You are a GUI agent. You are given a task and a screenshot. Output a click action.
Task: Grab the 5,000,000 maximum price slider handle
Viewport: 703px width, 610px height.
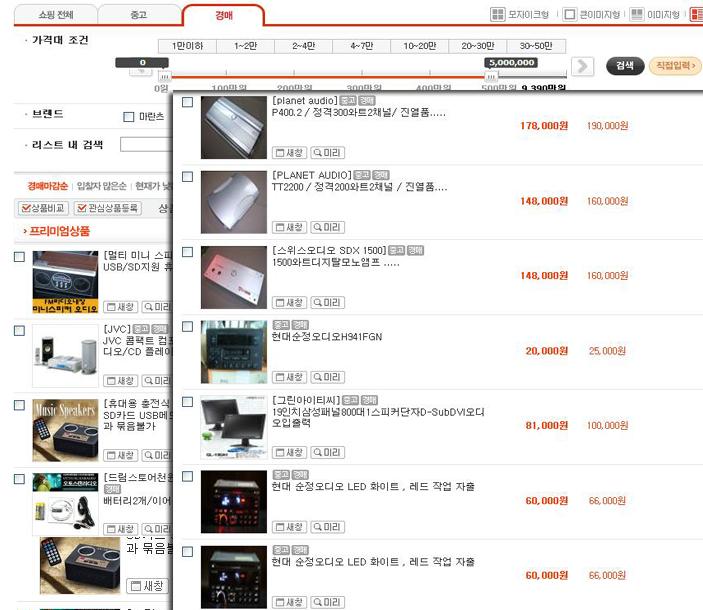click(x=491, y=75)
